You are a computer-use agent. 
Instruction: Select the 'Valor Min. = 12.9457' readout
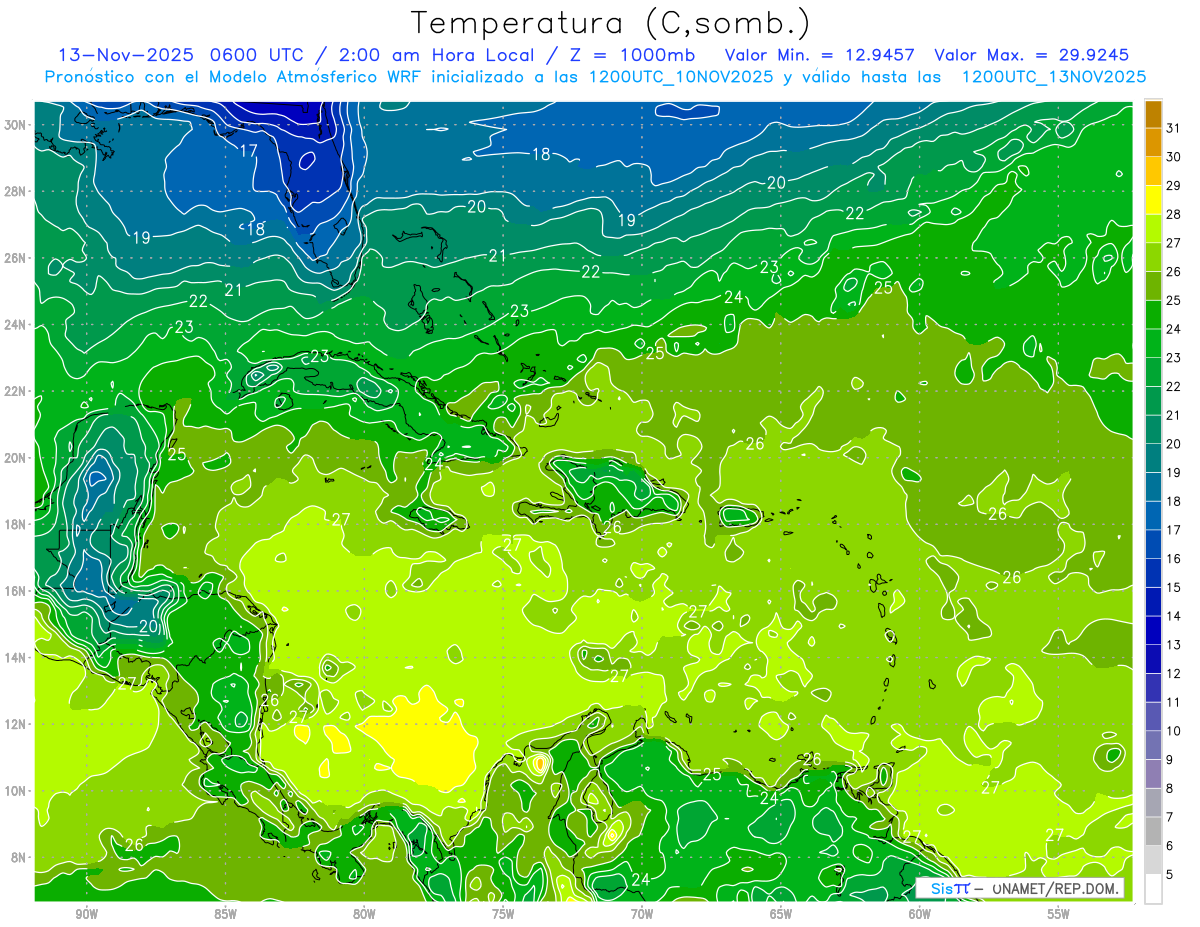[x=821, y=55]
